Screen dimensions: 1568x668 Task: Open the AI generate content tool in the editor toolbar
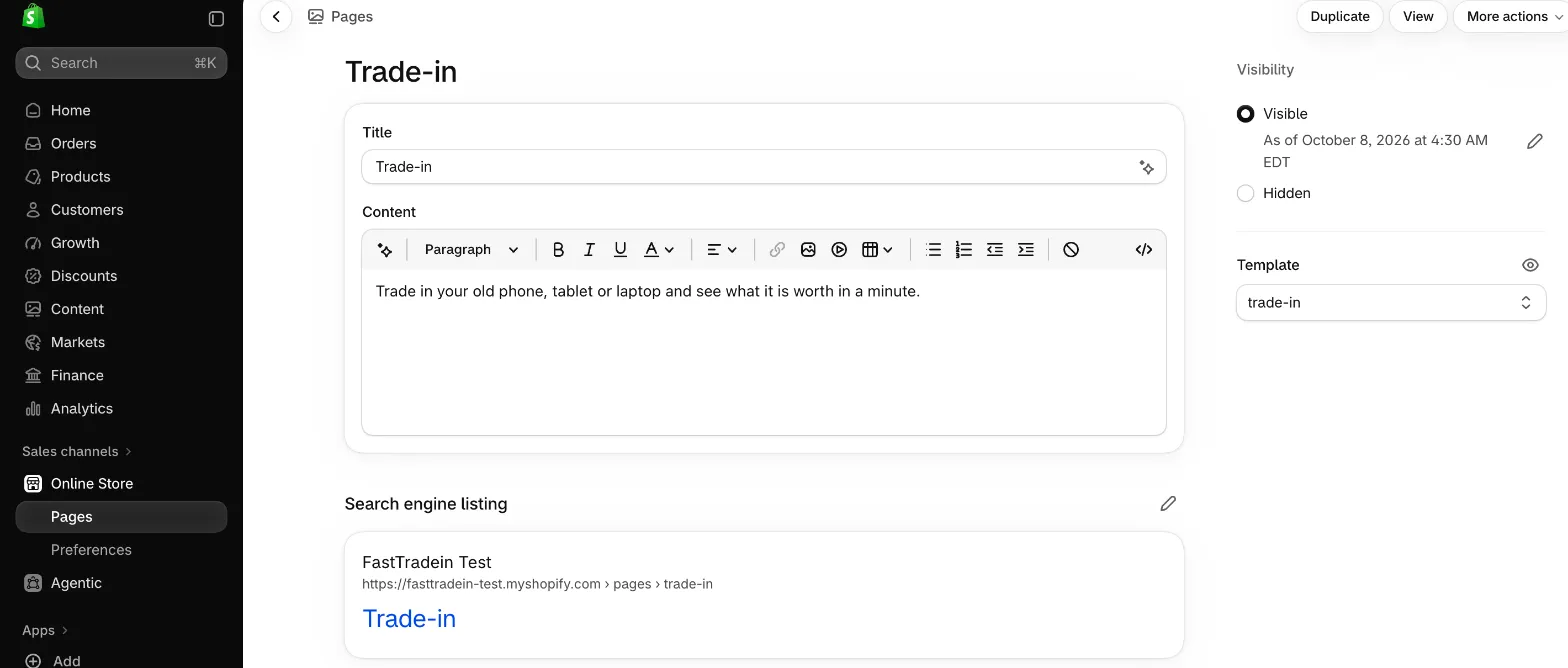pyautogui.click(x=385, y=250)
